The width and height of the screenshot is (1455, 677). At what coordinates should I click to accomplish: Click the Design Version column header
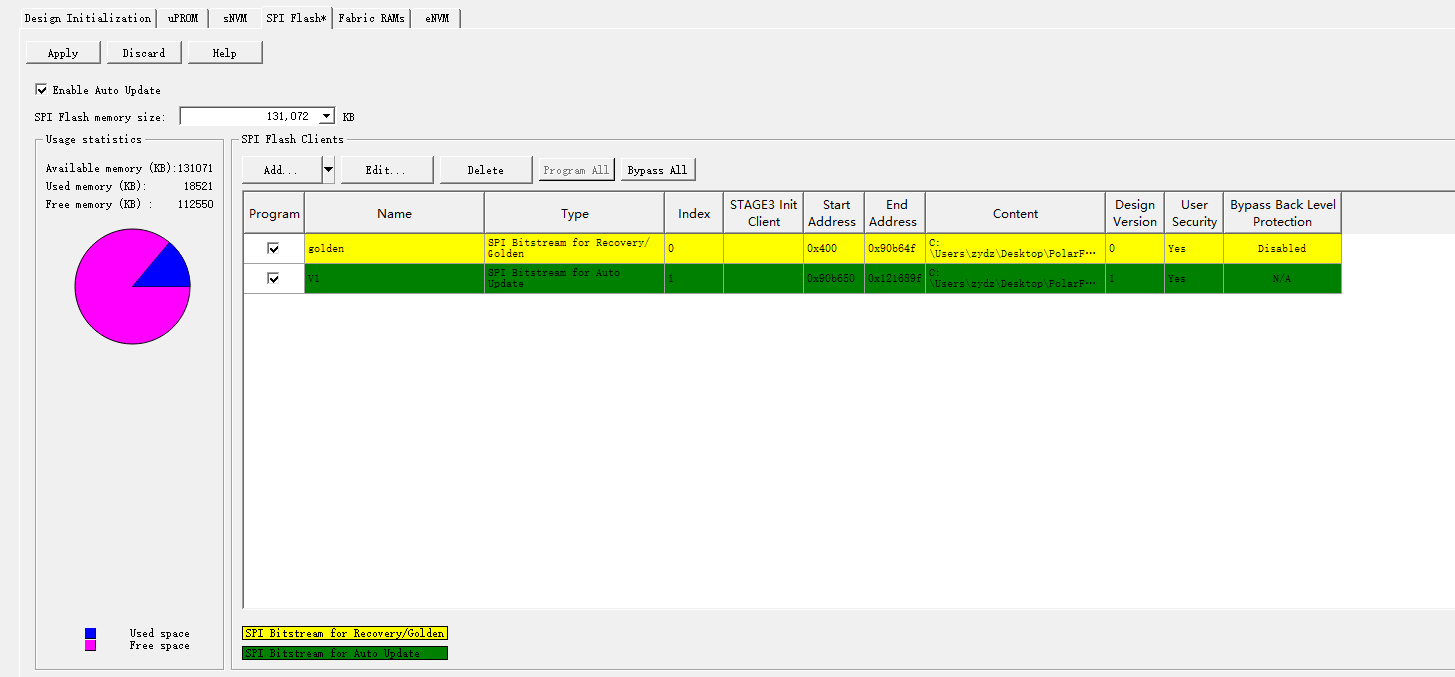[x=1135, y=213]
